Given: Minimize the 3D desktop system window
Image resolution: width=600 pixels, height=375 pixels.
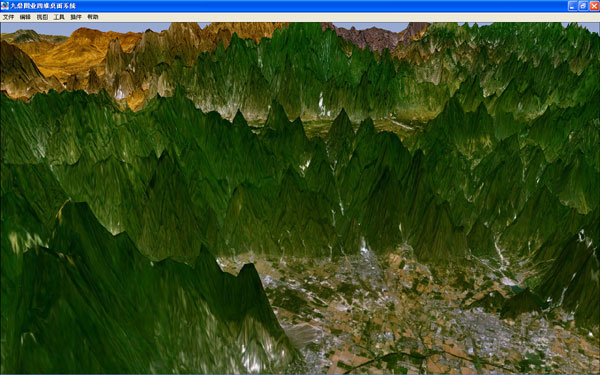Looking at the screenshot, I should [x=572, y=6].
